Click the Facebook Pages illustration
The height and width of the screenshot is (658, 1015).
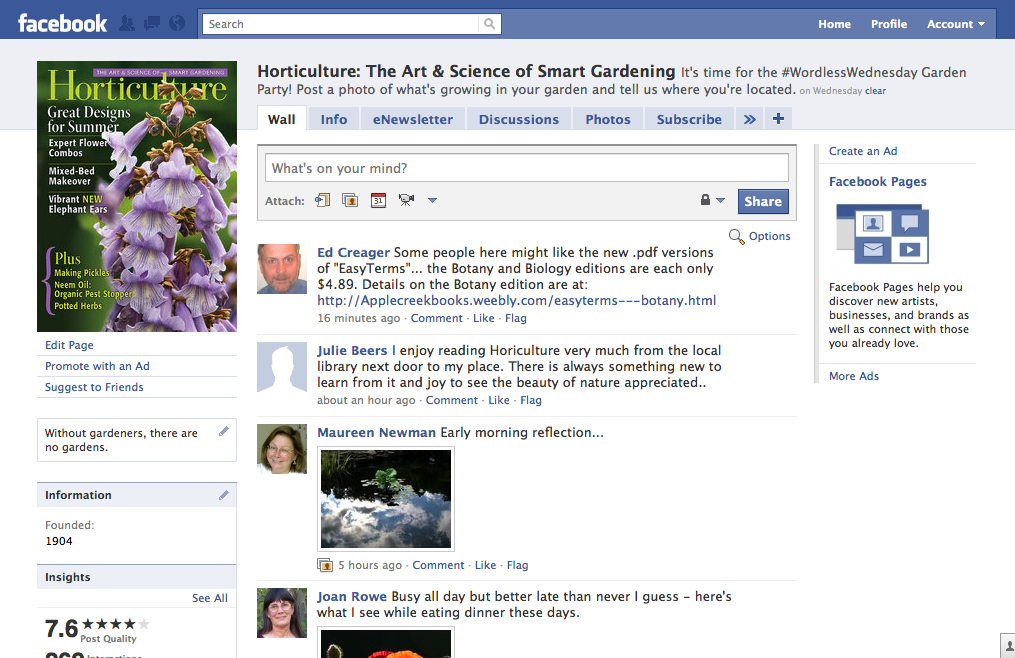tap(882, 234)
